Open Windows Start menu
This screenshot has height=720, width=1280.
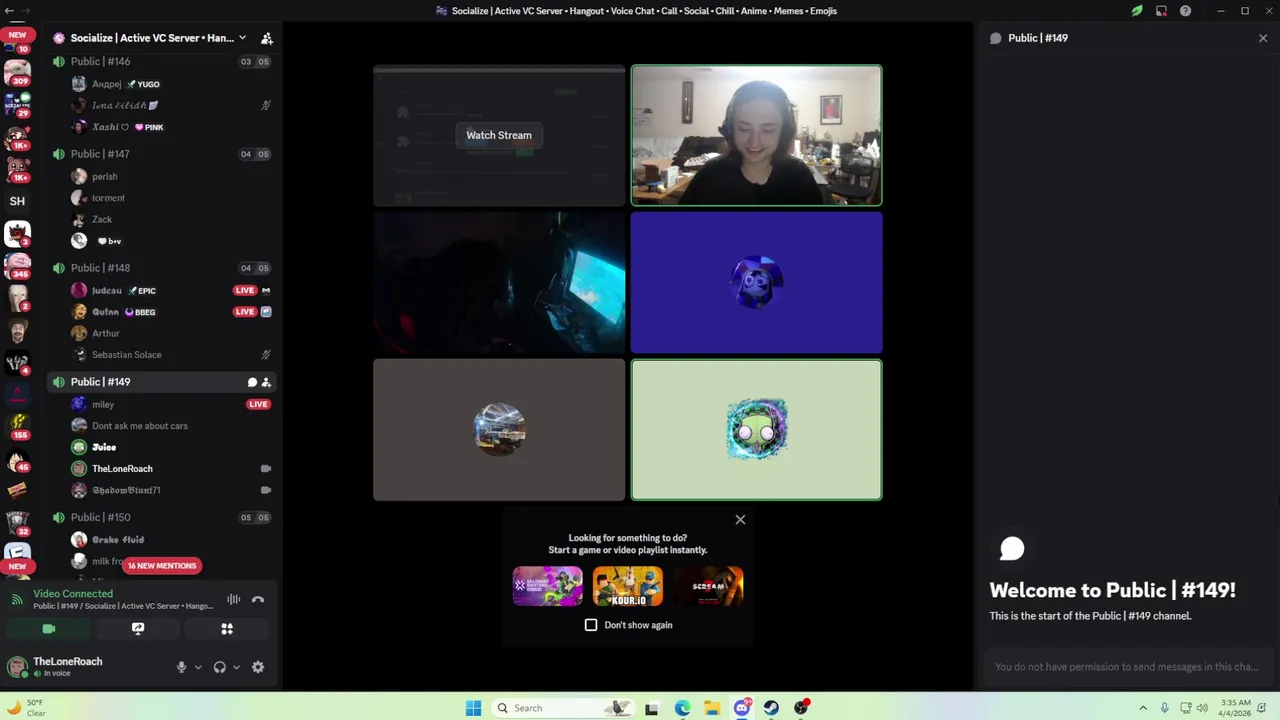[x=473, y=708]
